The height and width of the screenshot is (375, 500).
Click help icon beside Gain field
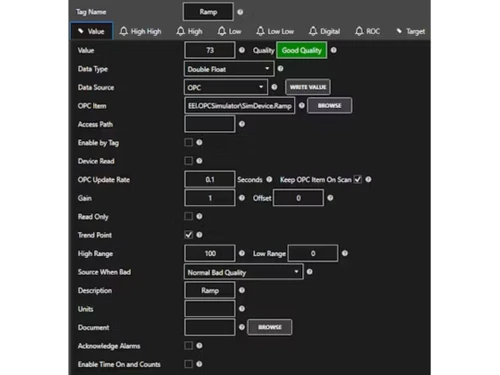[x=242, y=198]
